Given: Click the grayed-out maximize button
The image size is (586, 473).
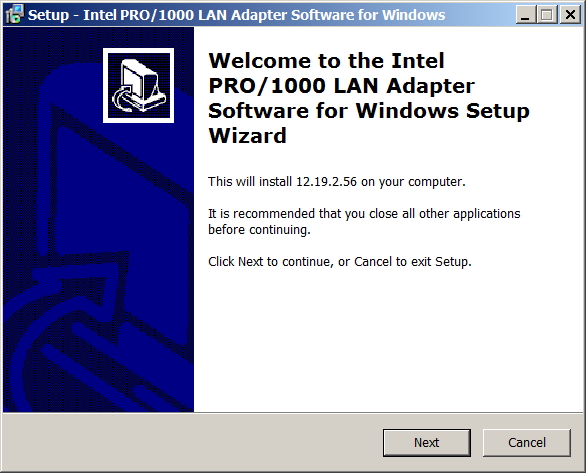Looking at the screenshot, I should click(547, 15).
